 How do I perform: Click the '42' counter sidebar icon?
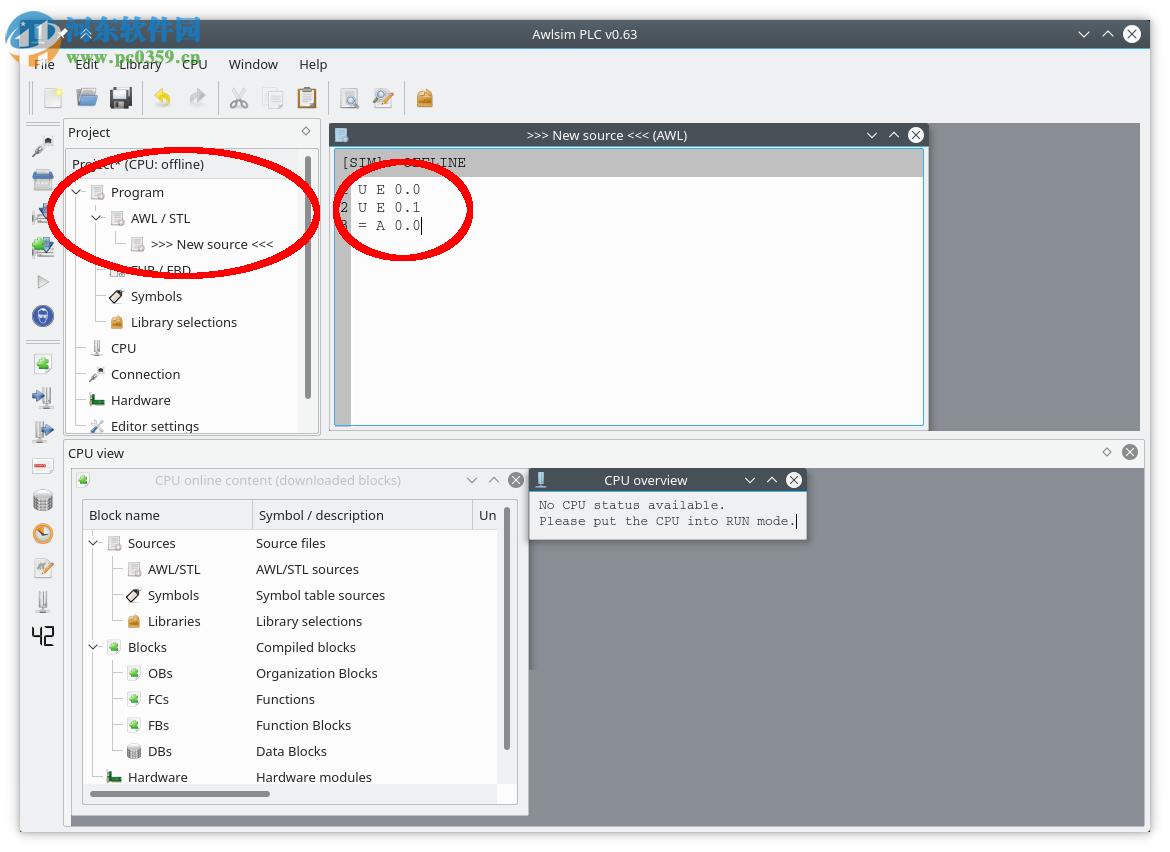point(43,636)
